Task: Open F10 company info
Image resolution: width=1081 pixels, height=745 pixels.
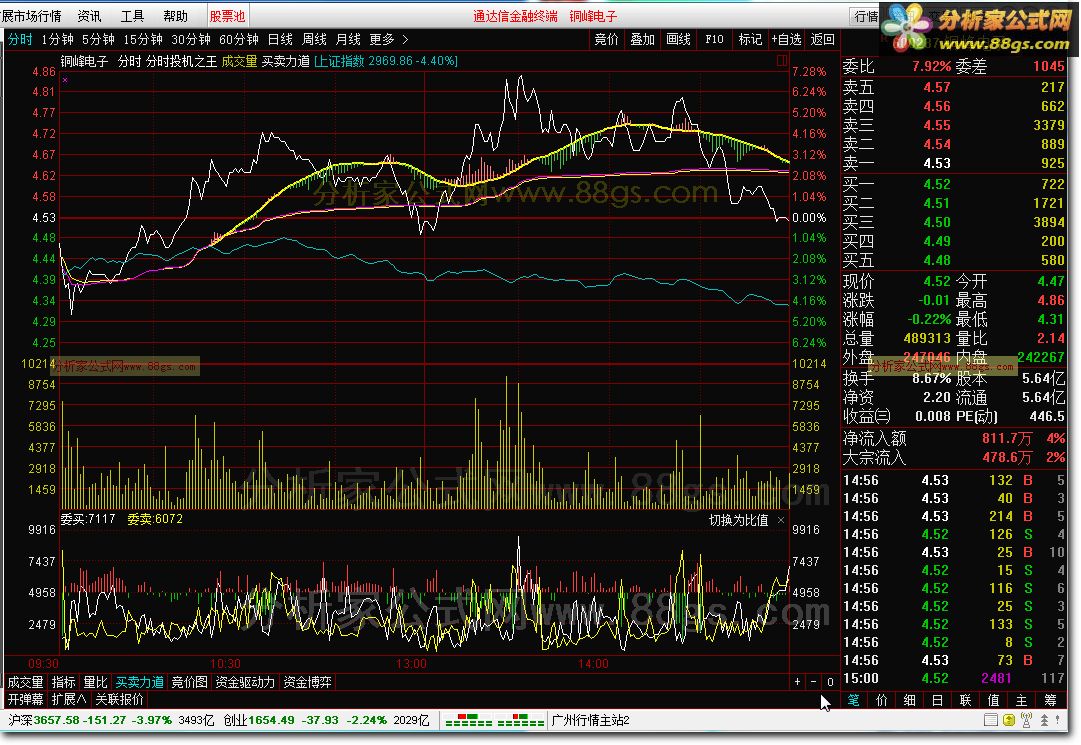Action: (714, 39)
